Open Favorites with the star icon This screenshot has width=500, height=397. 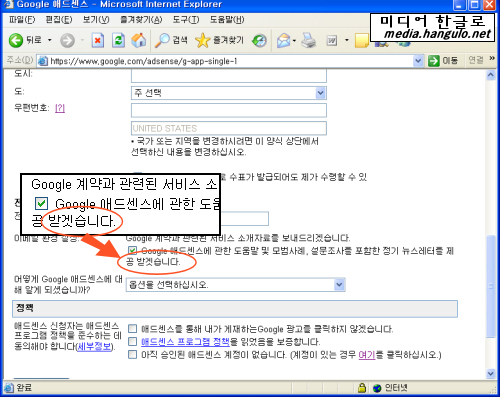(x=202, y=40)
